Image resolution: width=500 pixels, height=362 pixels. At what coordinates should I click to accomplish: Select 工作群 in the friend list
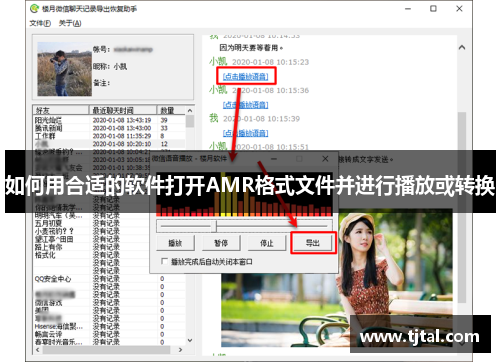pos(45,136)
